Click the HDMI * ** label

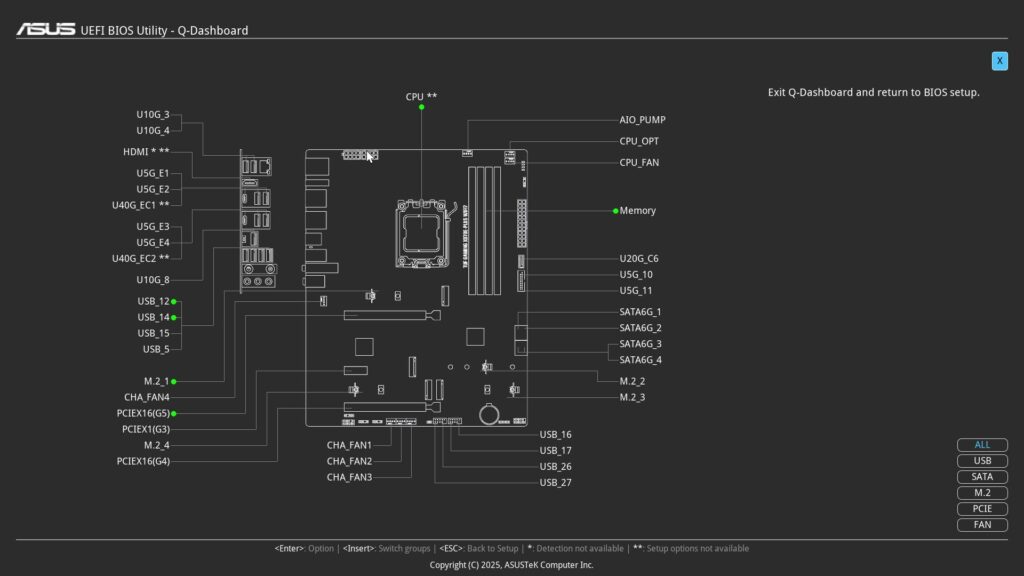point(146,152)
